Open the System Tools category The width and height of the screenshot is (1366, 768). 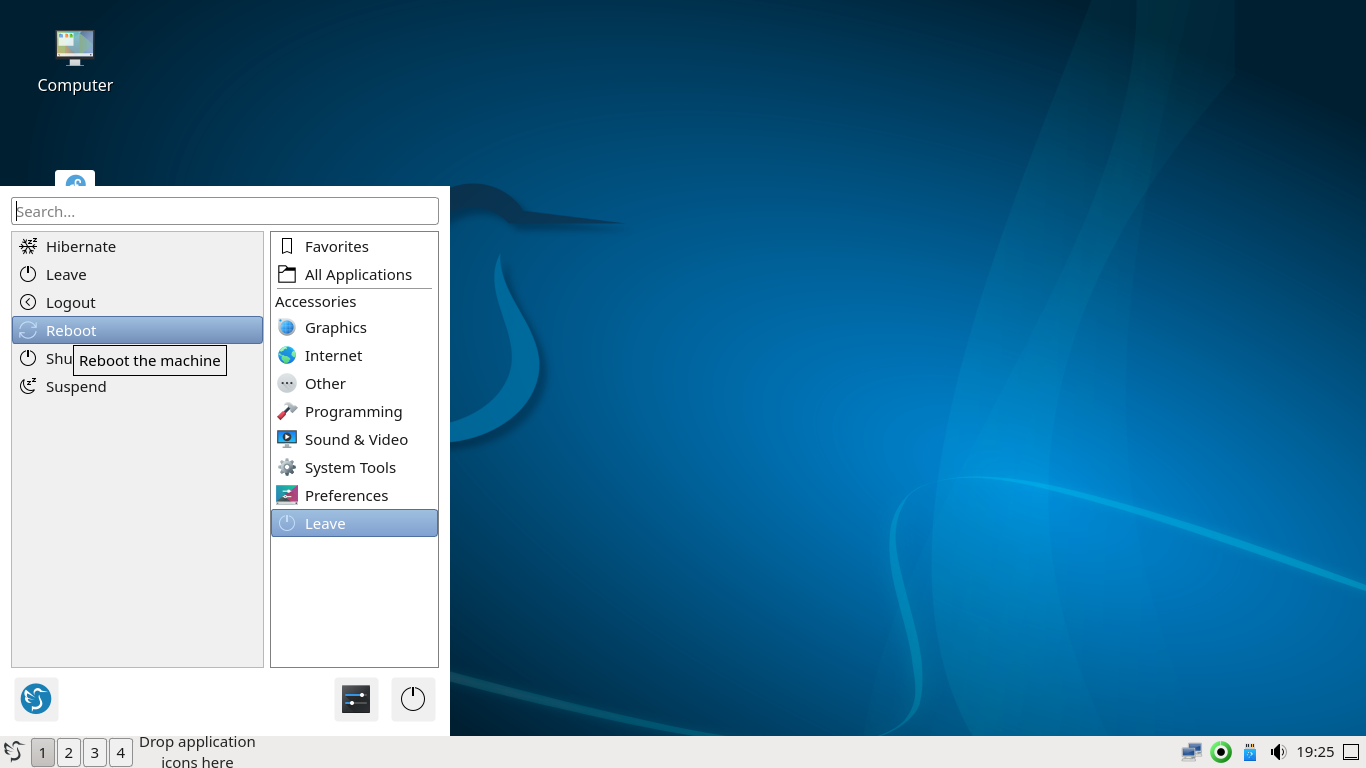(354, 467)
